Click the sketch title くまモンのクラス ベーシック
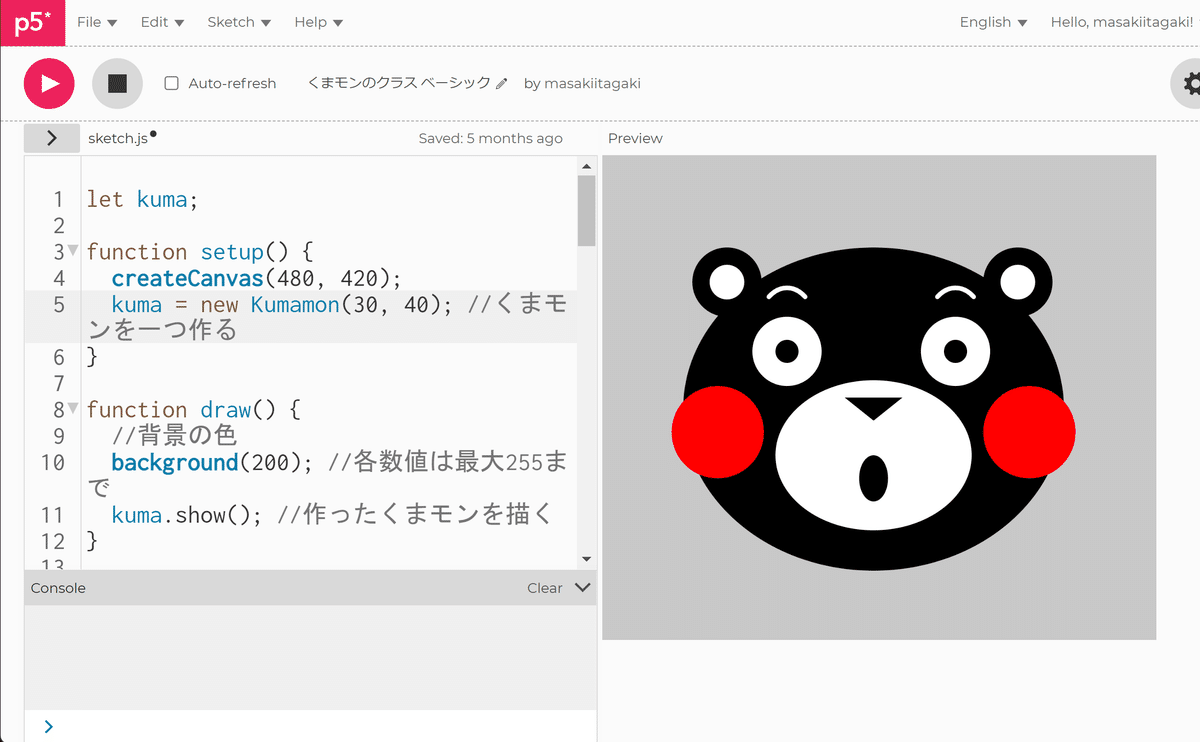Viewport: 1200px width, 742px height. click(x=399, y=83)
